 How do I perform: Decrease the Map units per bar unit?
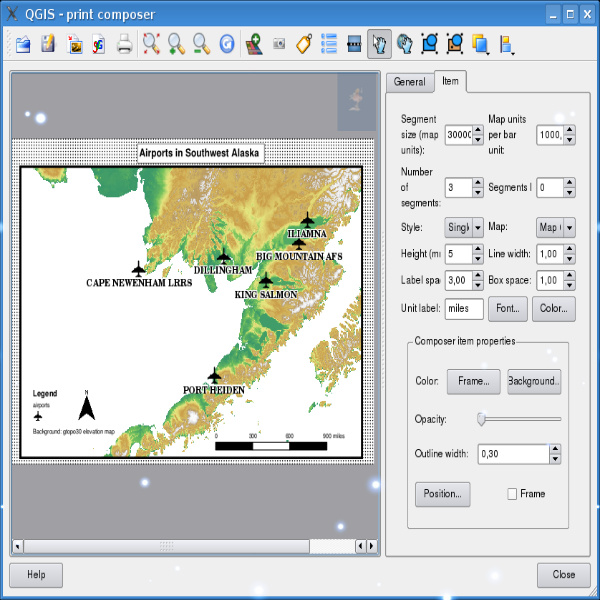click(x=570, y=140)
